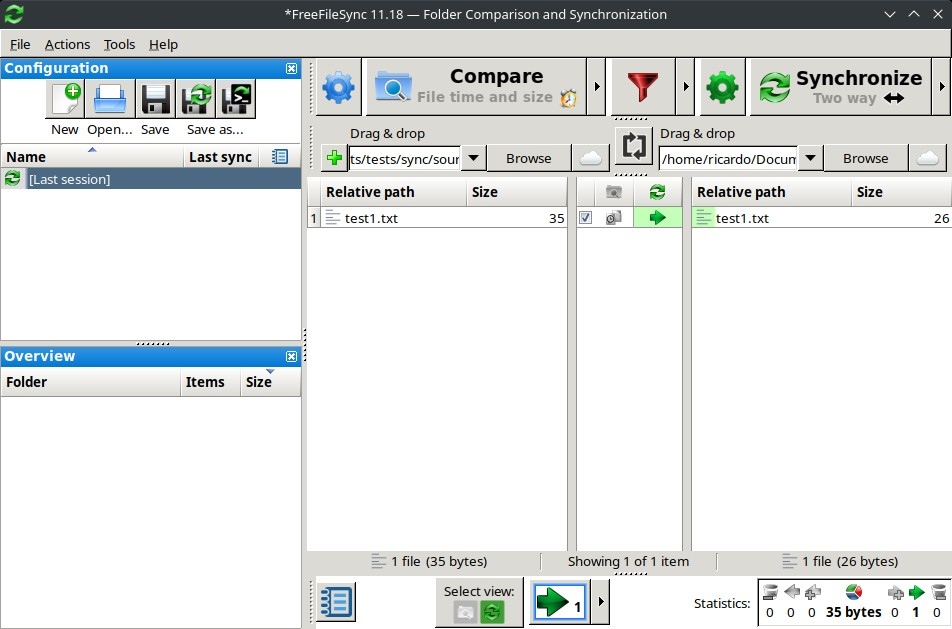Swap the left and right sides
The image size is (952, 629).
tap(633, 146)
